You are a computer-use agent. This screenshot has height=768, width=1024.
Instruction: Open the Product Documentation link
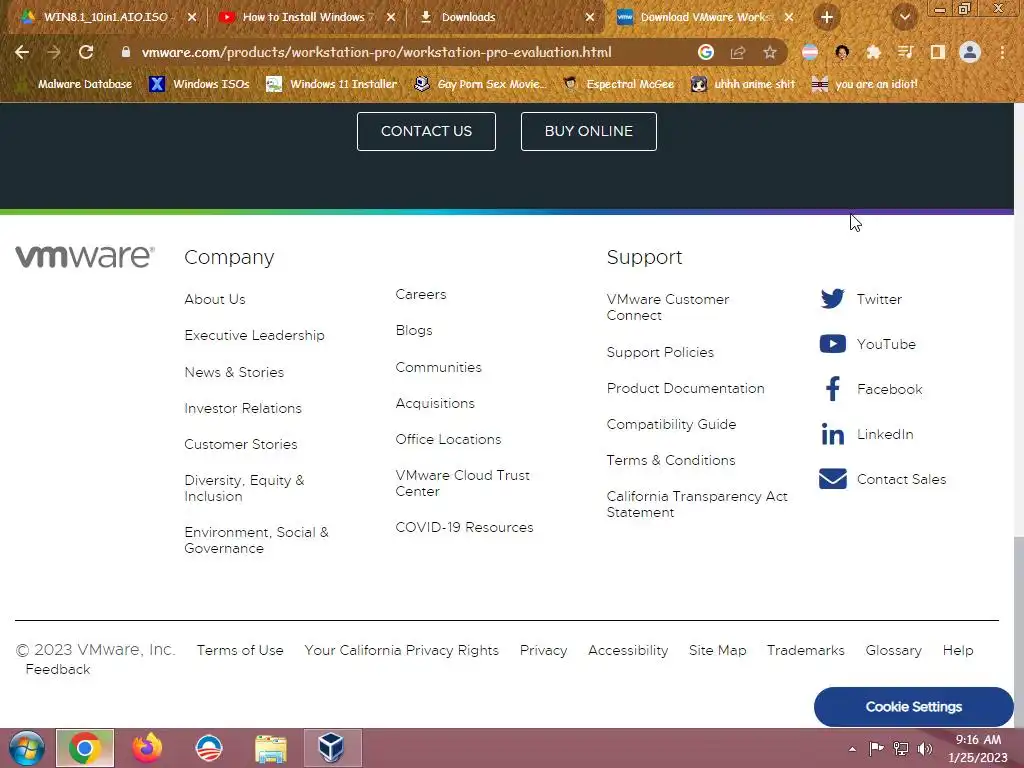point(685,389)
